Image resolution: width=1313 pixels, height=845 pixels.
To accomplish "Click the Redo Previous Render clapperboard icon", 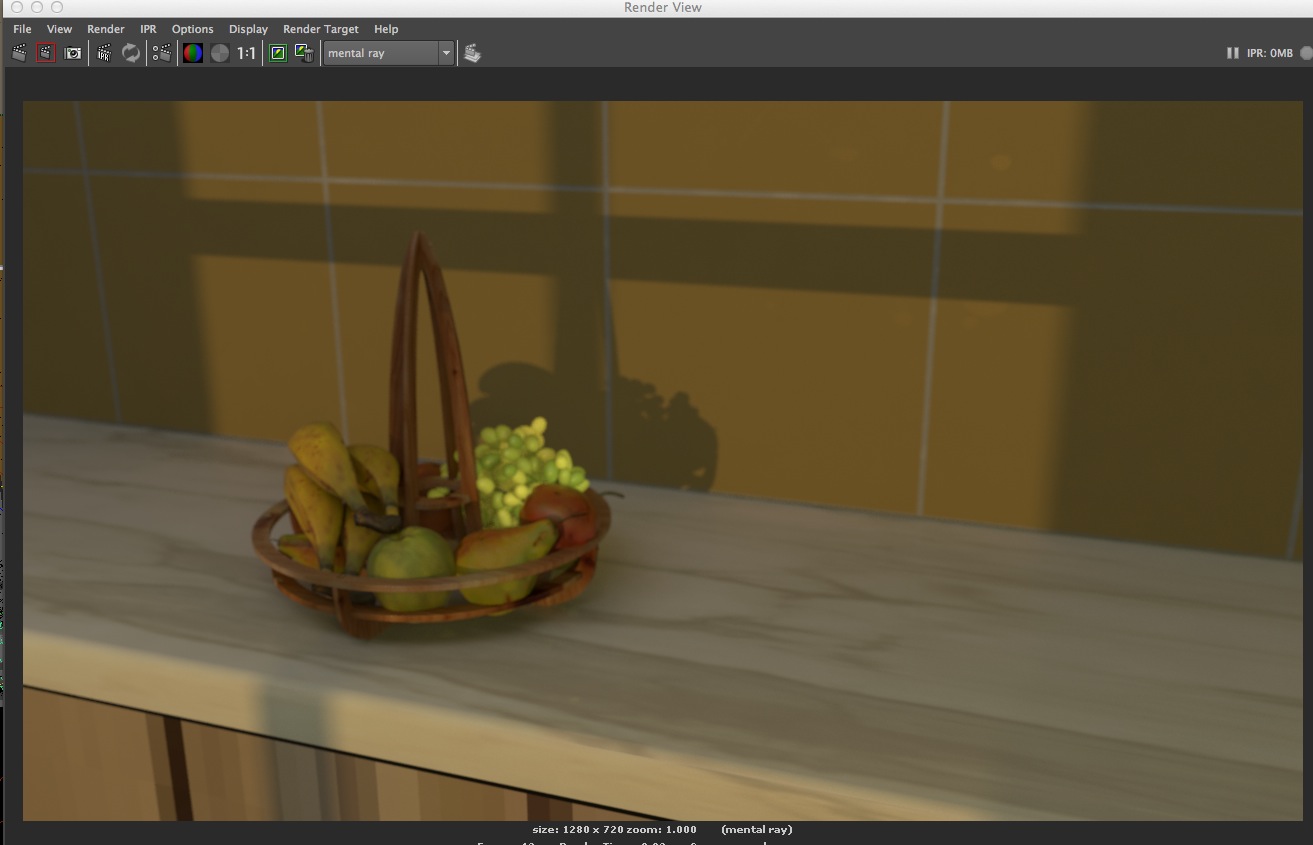I will pos(19,53).
